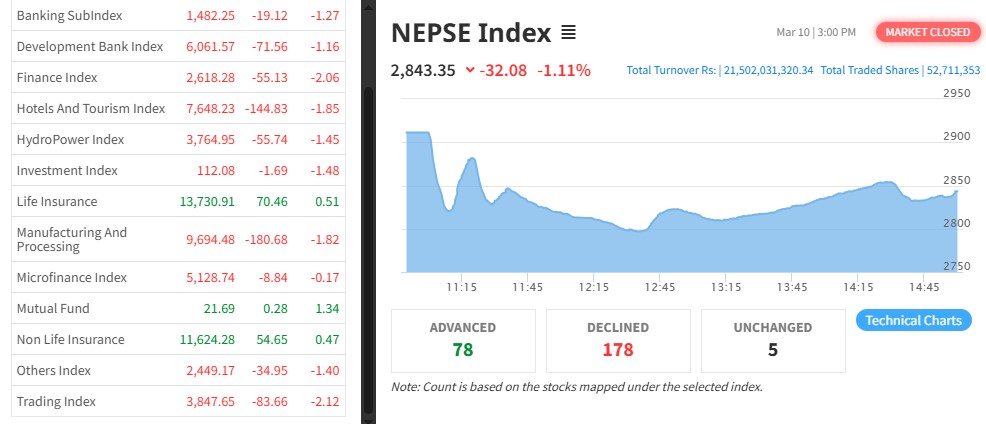The height and width of the screenshot is (424, 986).
Task: Click the red down chevron beside -32.08
Action: pos(469,70)
